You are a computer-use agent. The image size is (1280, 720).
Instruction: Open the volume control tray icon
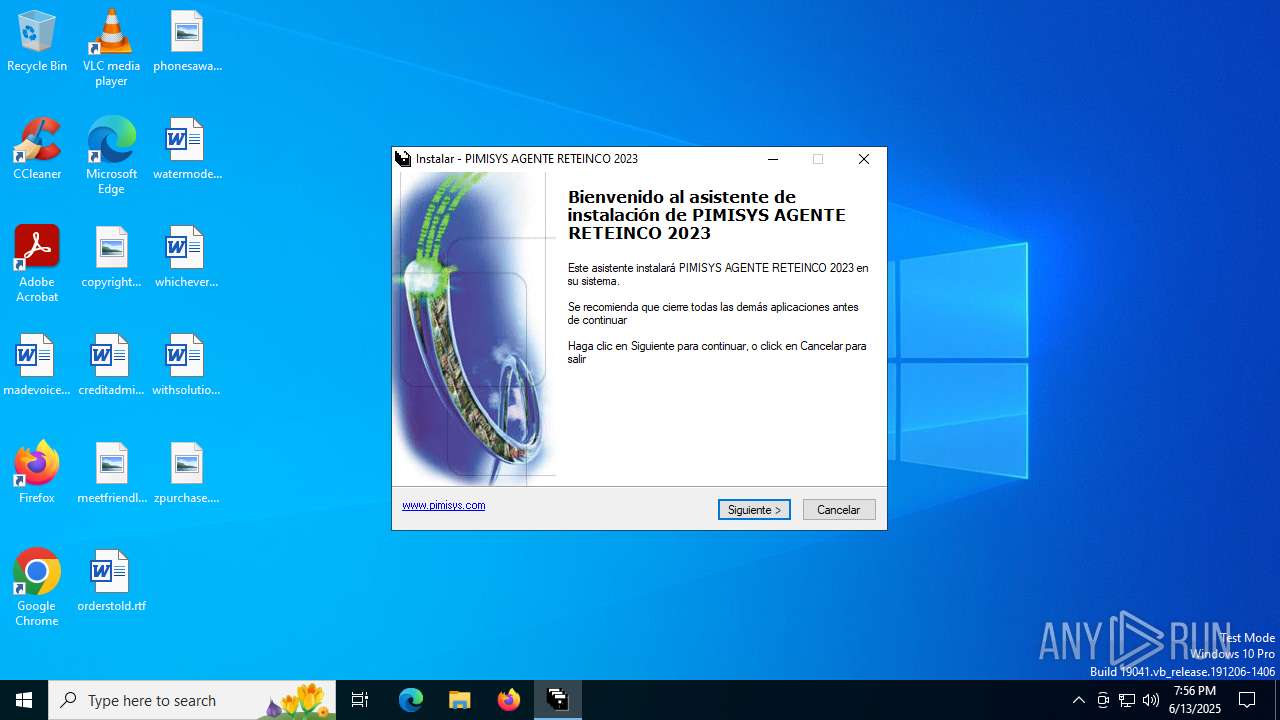[x=1151, y=700]
